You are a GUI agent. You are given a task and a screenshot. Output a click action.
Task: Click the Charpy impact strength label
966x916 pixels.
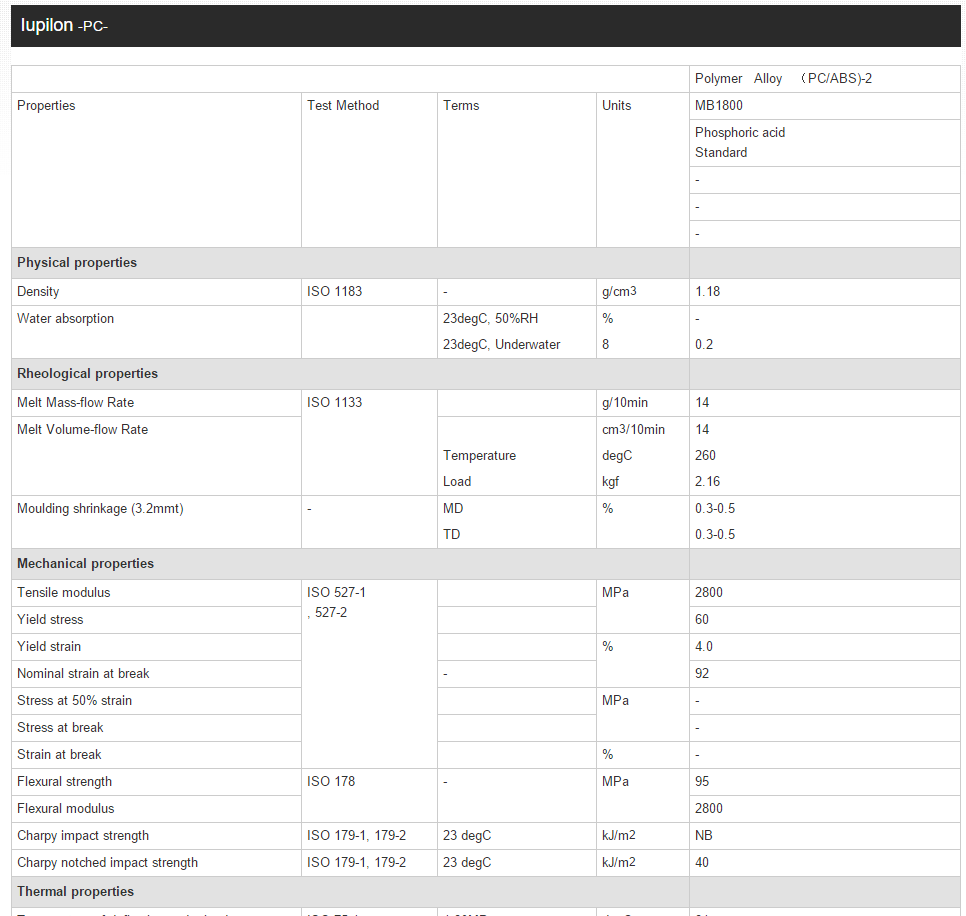(83, 835)
